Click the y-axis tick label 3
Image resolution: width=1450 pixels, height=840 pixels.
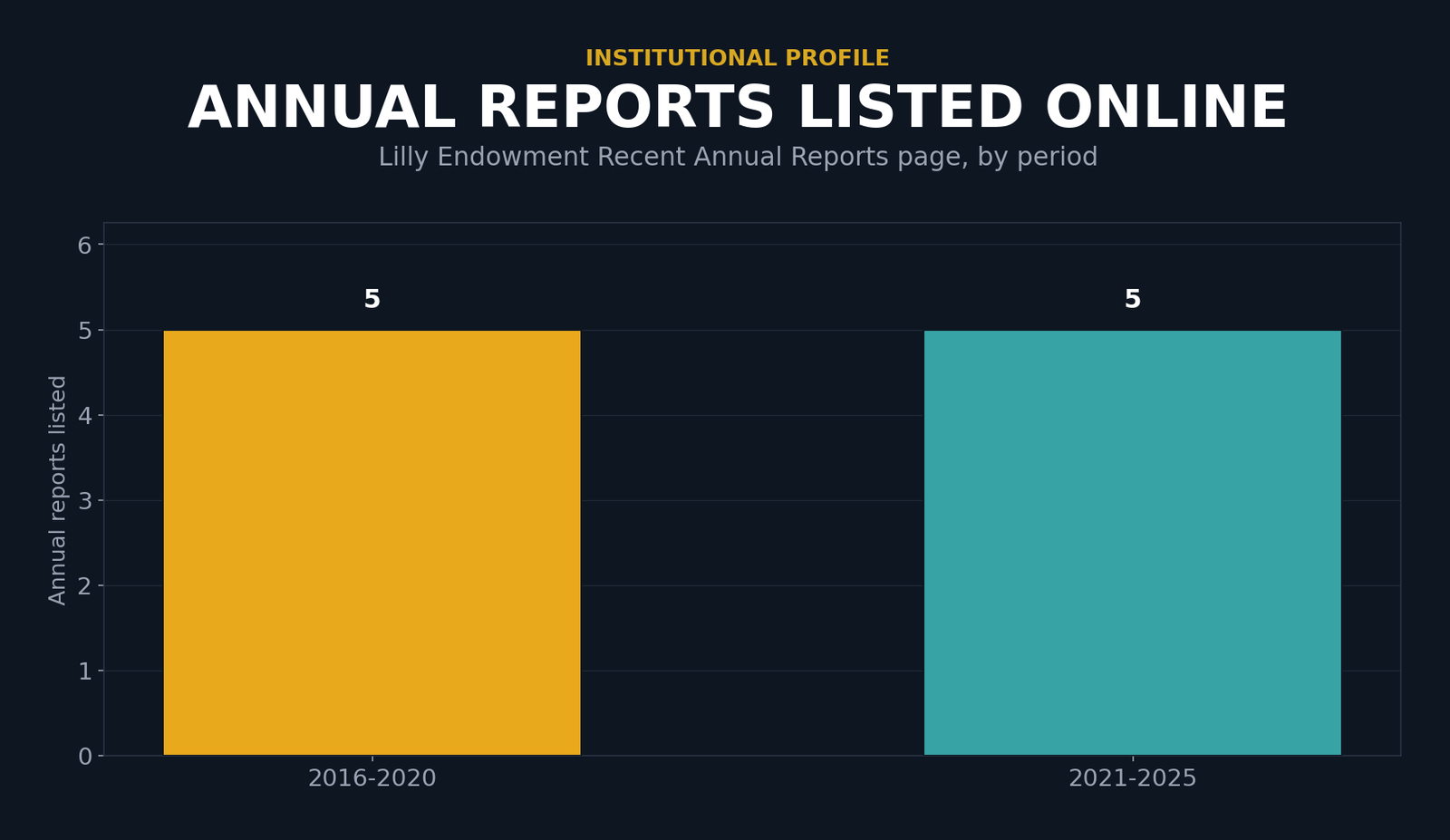[85, 501]
